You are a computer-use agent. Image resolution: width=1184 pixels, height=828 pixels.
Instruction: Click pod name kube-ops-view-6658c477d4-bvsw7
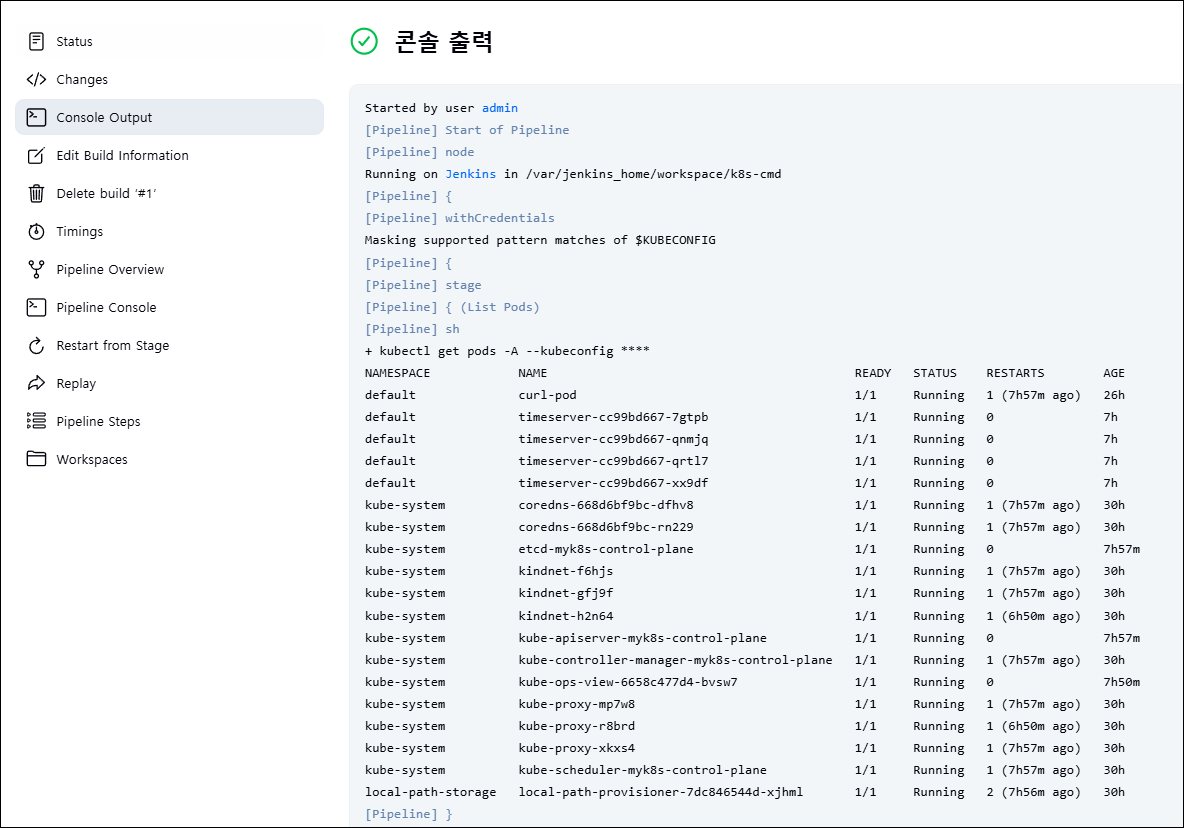(627, 682)
